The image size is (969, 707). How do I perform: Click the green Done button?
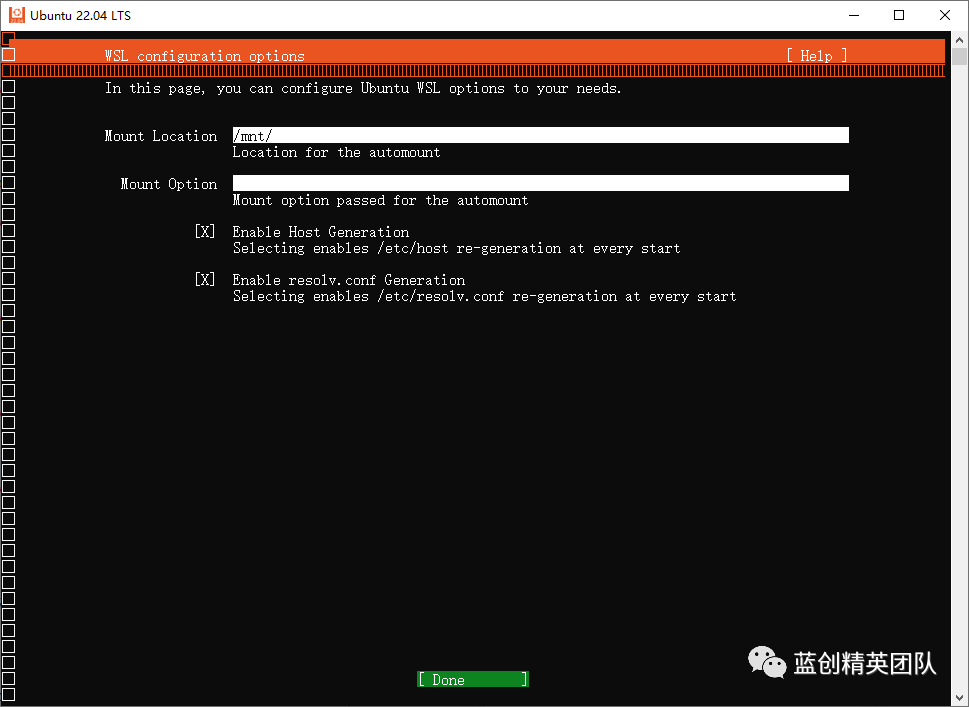point(473,679)
